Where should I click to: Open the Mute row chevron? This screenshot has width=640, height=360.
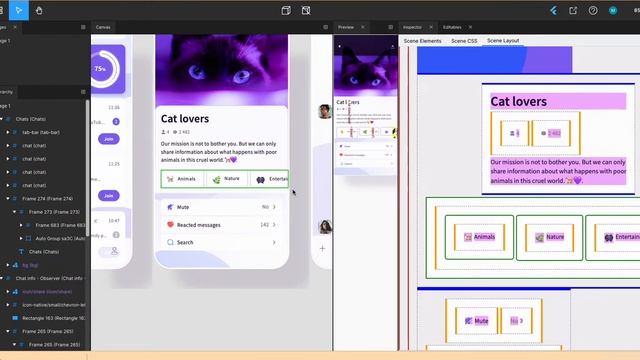[x=274, y=207]
